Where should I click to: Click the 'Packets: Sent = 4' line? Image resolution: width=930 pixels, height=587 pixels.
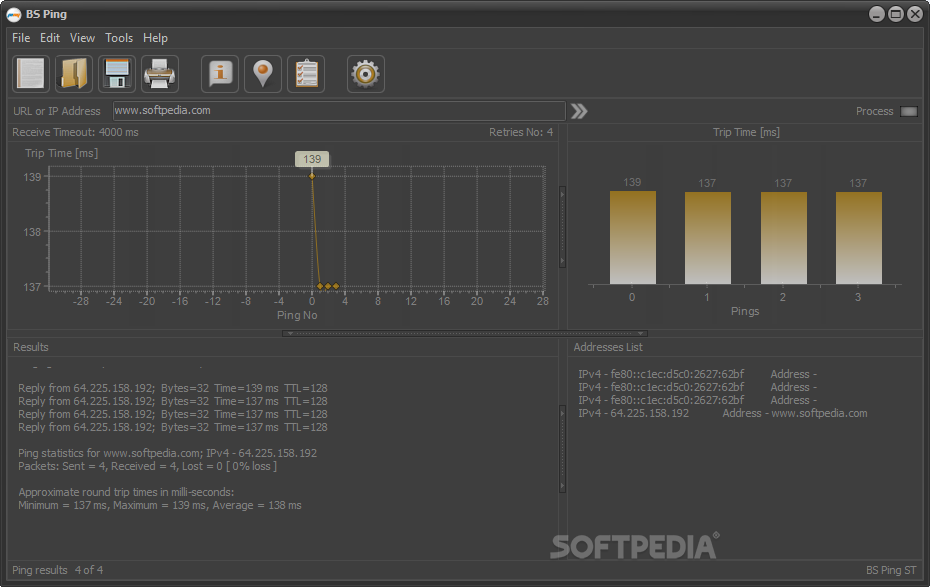[x=147, y=466]
